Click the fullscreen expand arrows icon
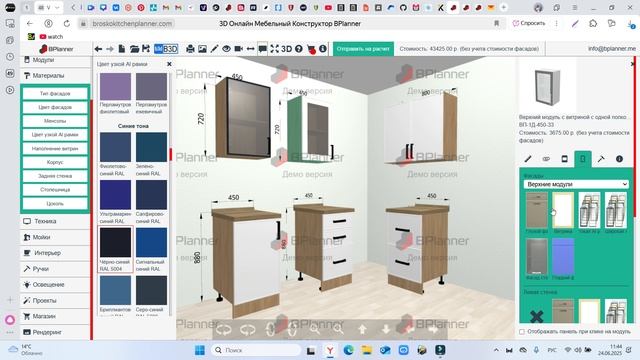Screen dimensions: 640x360 point(274,49)
